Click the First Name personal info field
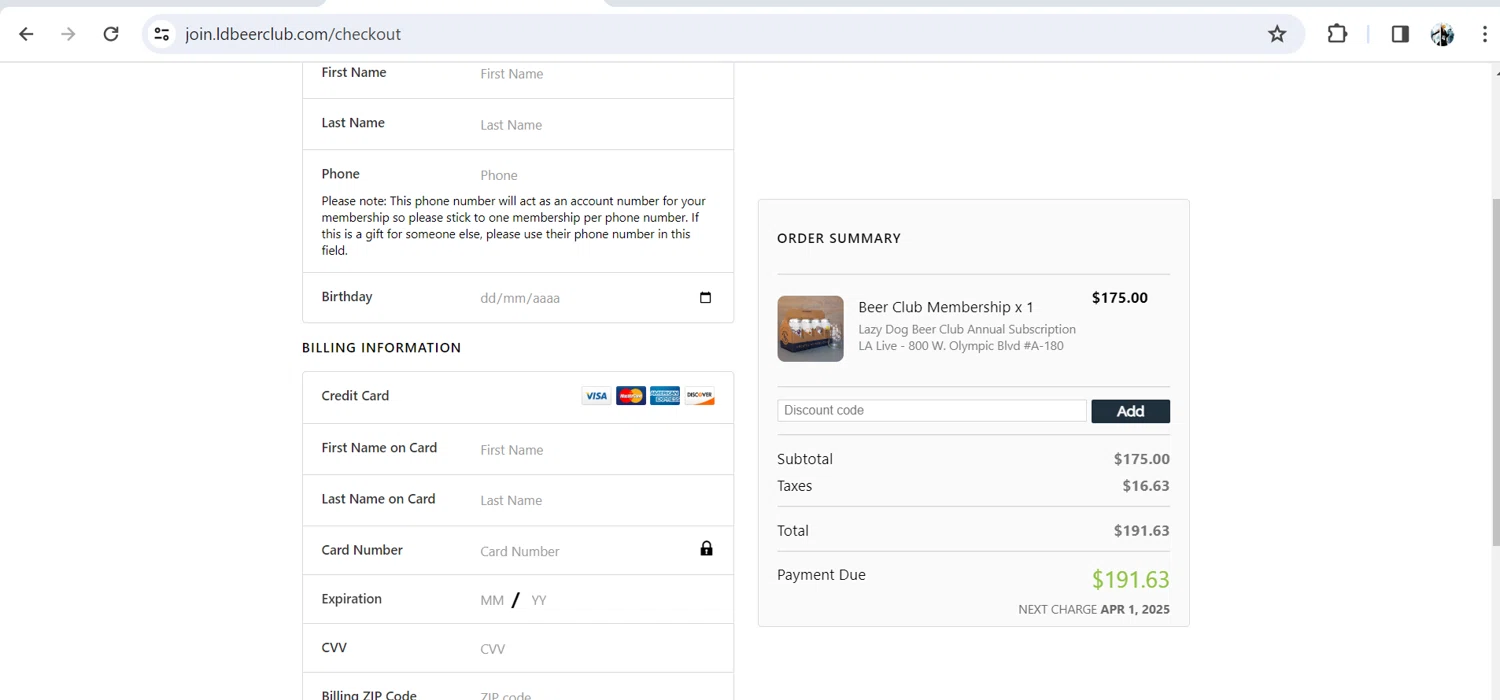The width and height of the screenshot is (1500, 700). tap(597, 74)
